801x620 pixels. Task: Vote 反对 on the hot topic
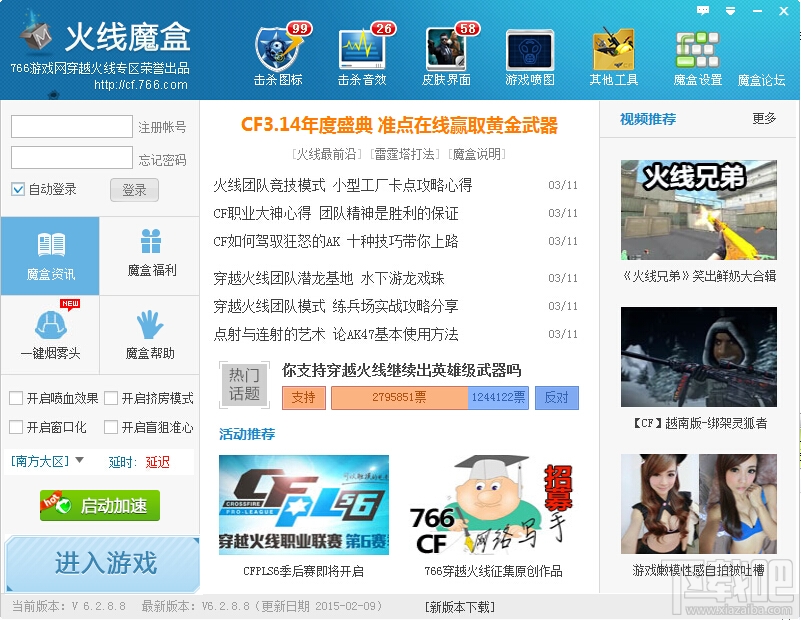(x=557, y=398)
